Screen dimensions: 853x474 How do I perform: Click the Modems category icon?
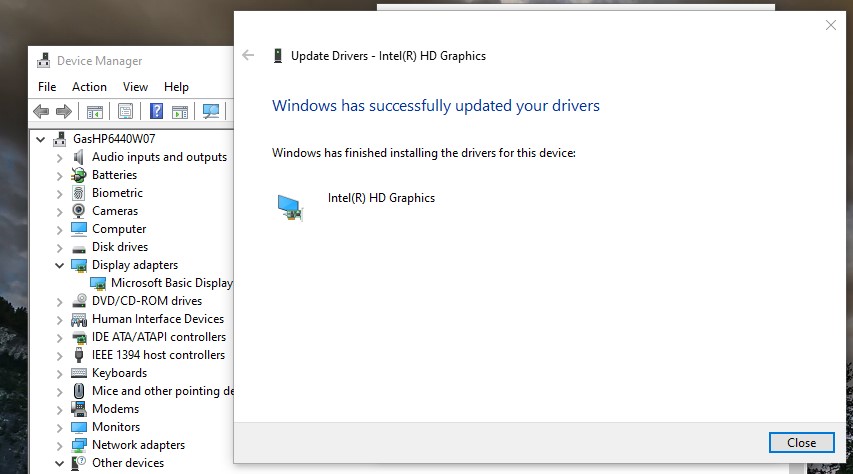pos(79,409)
